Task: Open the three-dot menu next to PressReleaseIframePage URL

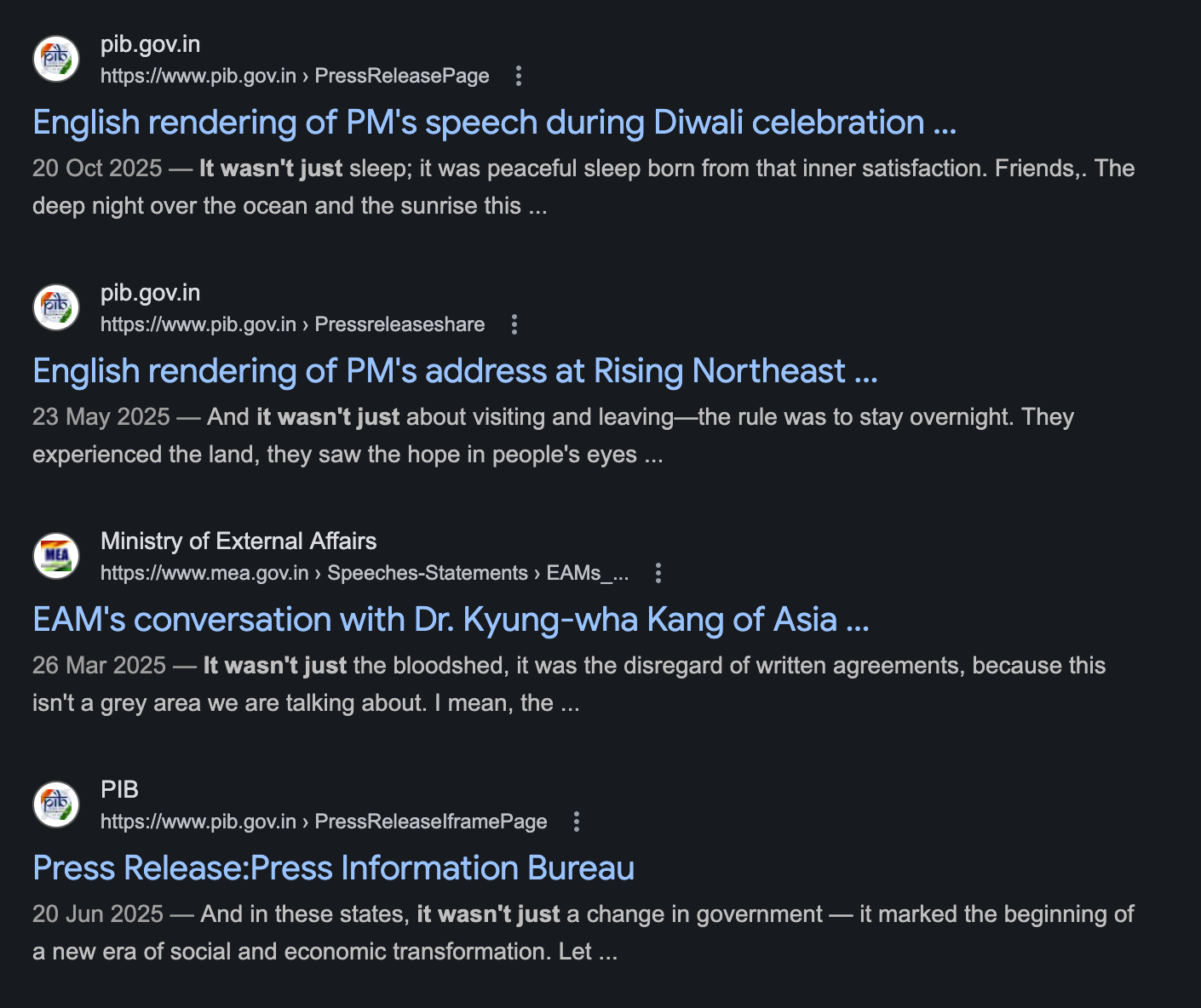Action: pos(577,822)
